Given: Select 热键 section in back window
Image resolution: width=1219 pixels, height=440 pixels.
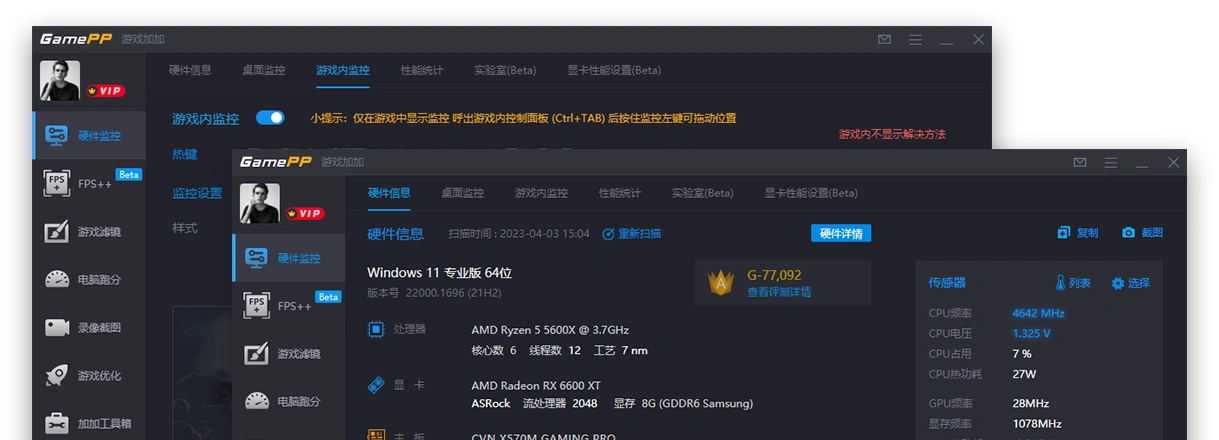Looking at the screenshot, I should [185, 155].
